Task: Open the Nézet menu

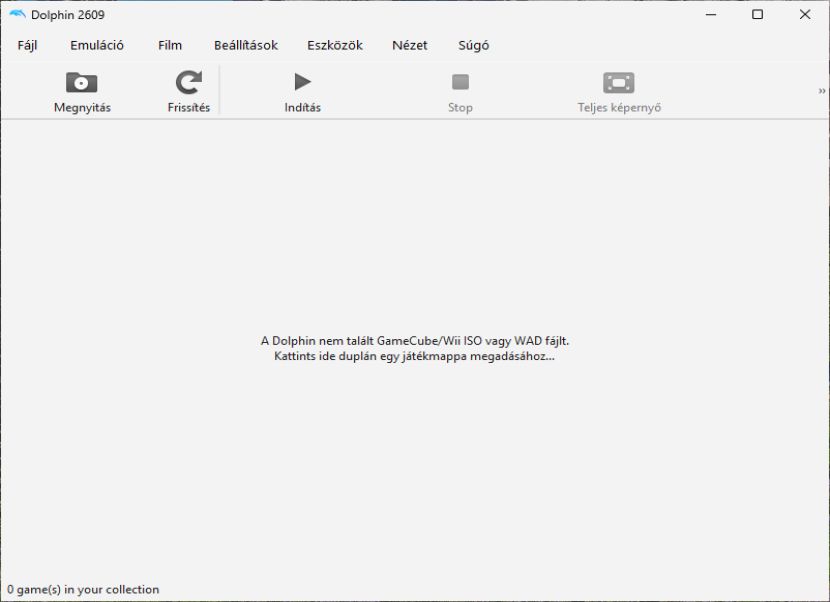Action: 410,46
